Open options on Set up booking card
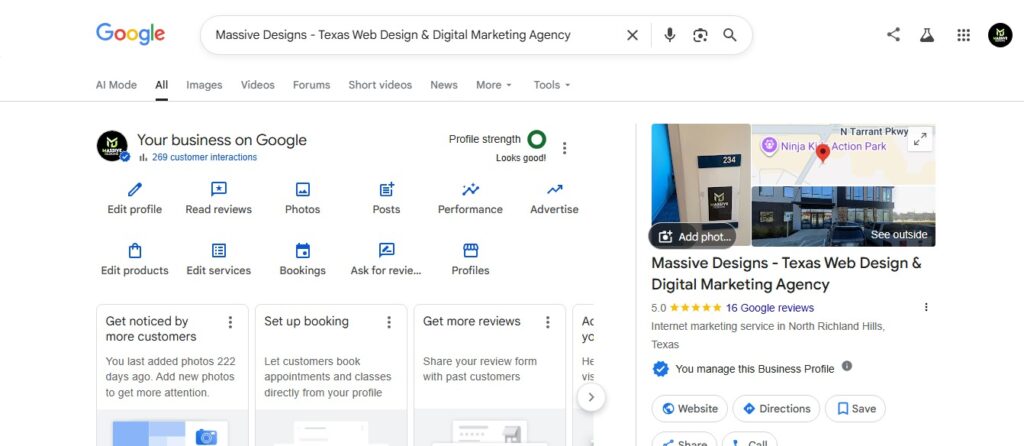 pyautogui.click(x=389, y=322)
